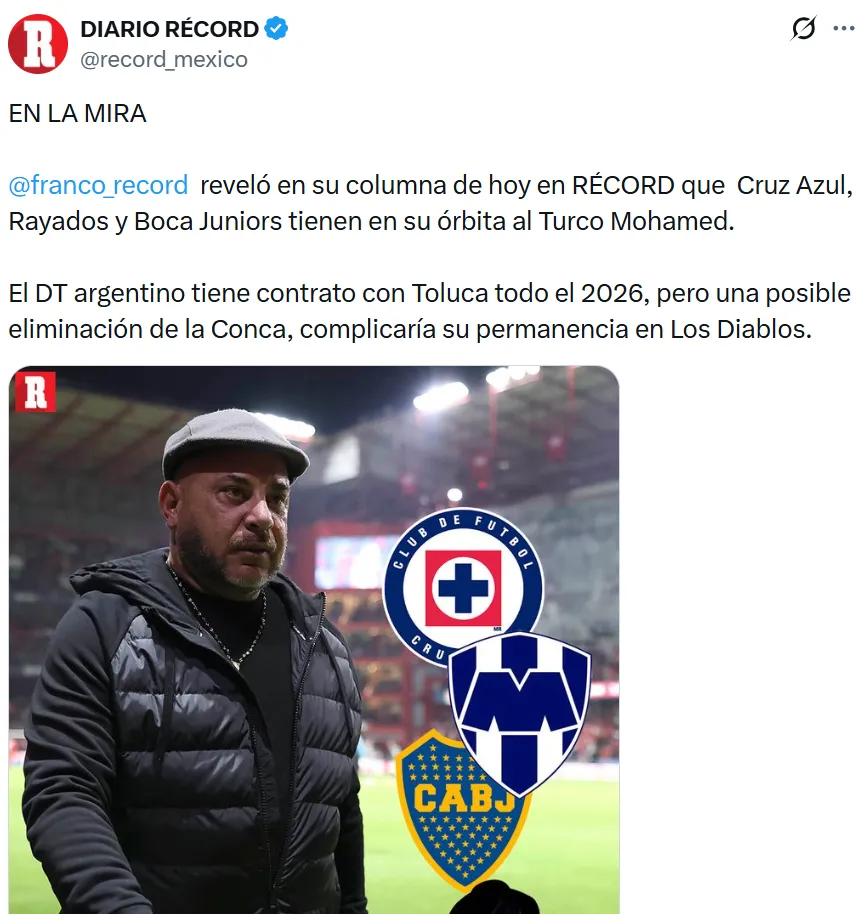Screen dimensions: 867x914
Task: Open the @franco_record mention link
Action: pos(98,185)
